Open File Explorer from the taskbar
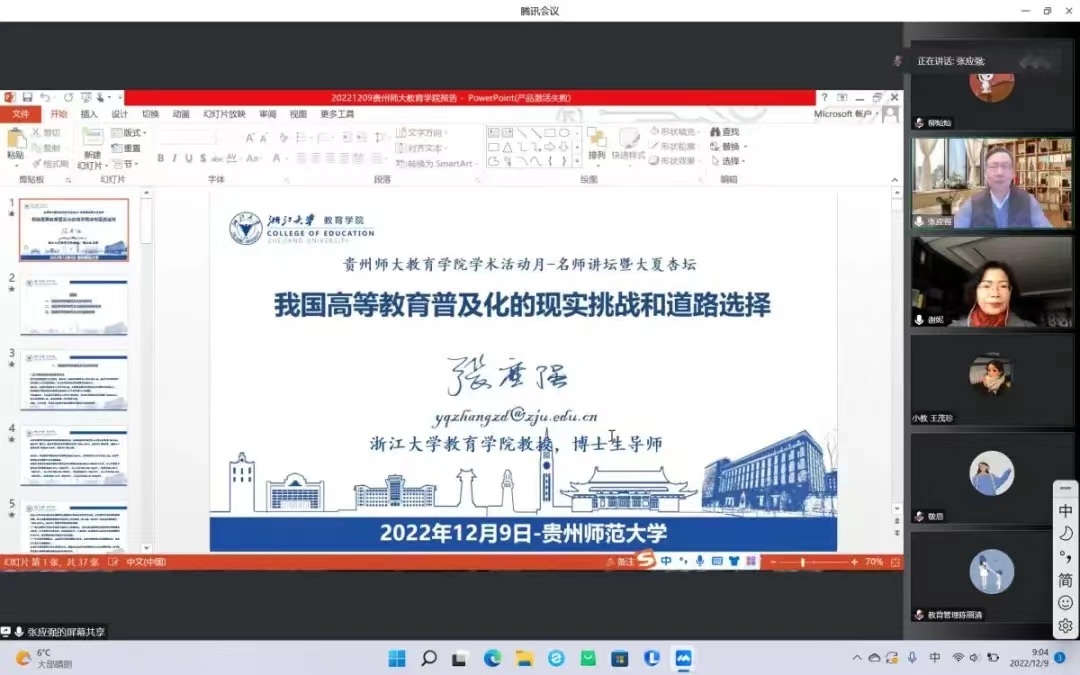This screenshot has height=675, width=1080. pyautogui.click(x=524, y=658)
